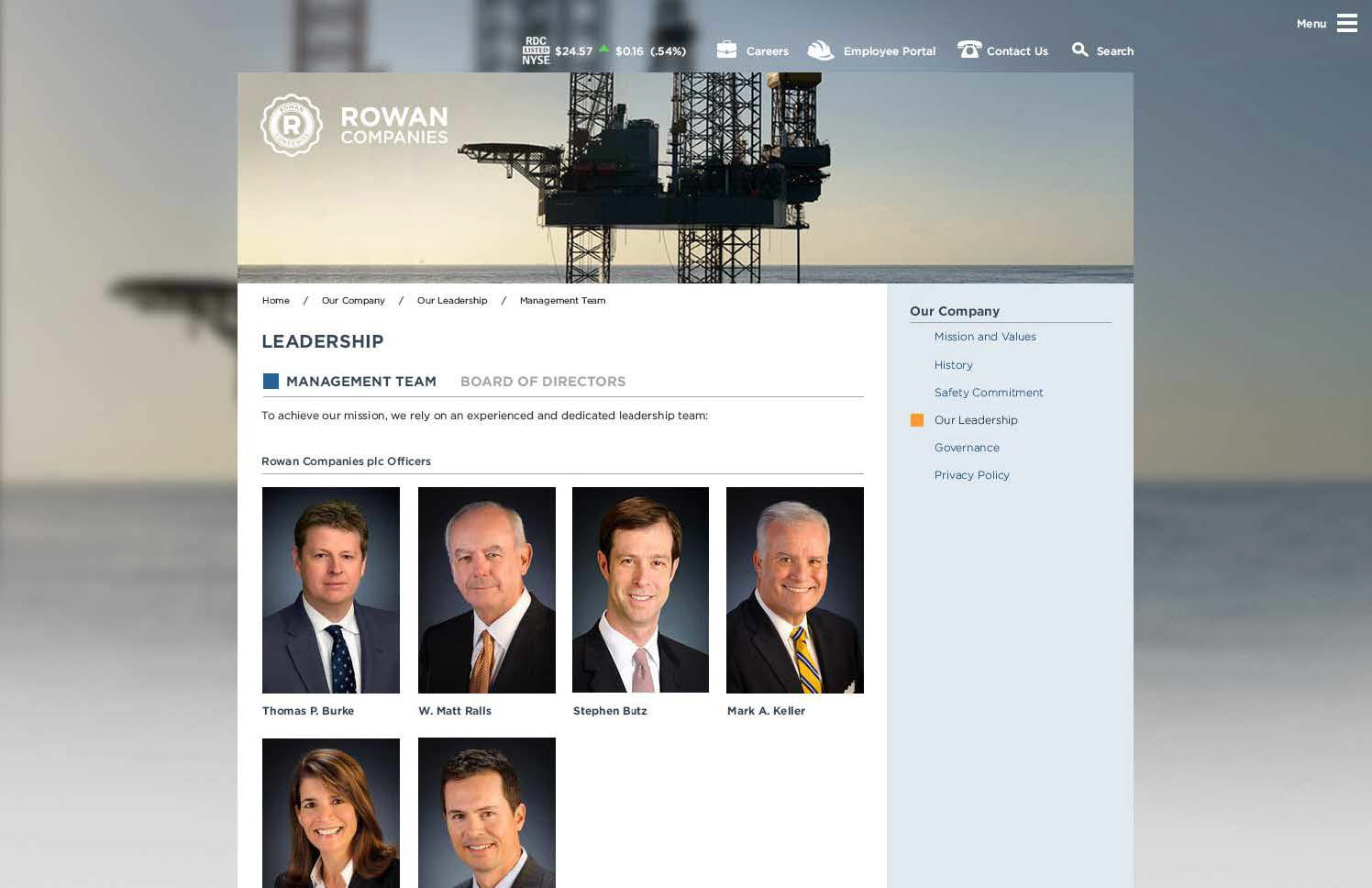Viewport: 1372px width, 888px height.
Task: Switch to Board of Directors tab
Action: tap(543, 382)
